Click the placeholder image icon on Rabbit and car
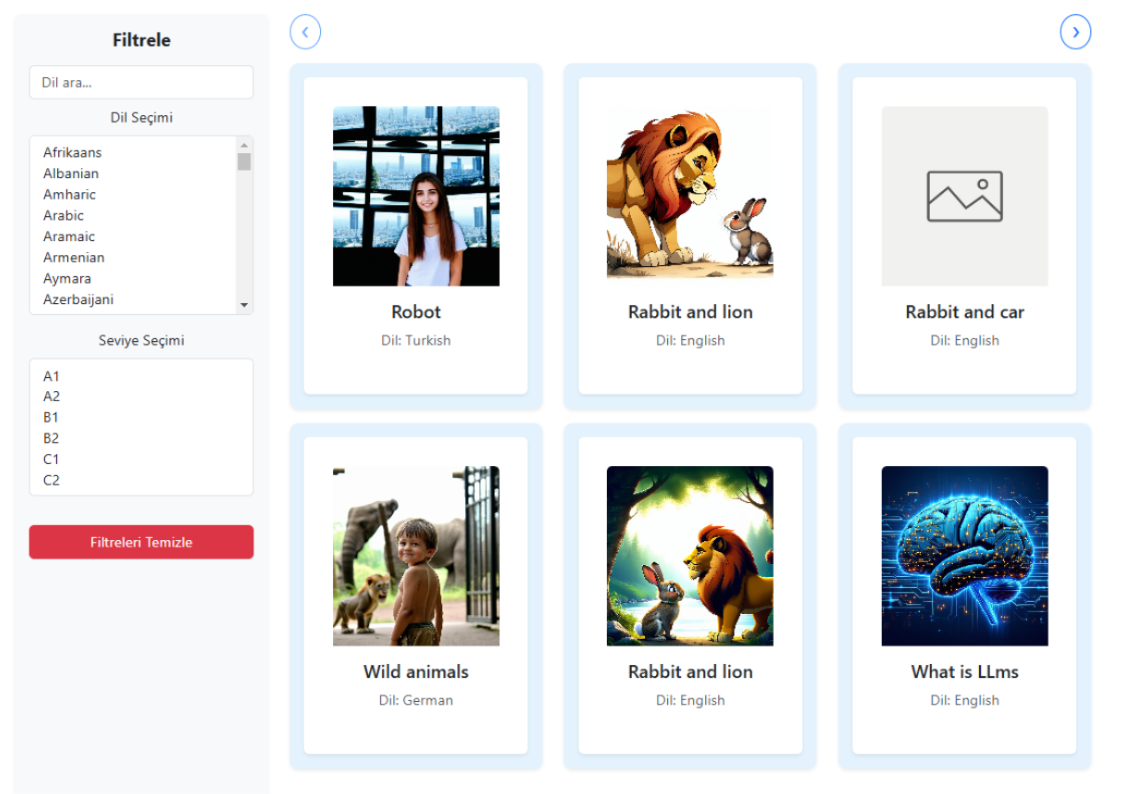The width and height of the screenshot is (1142, 794). pos(964,196)
